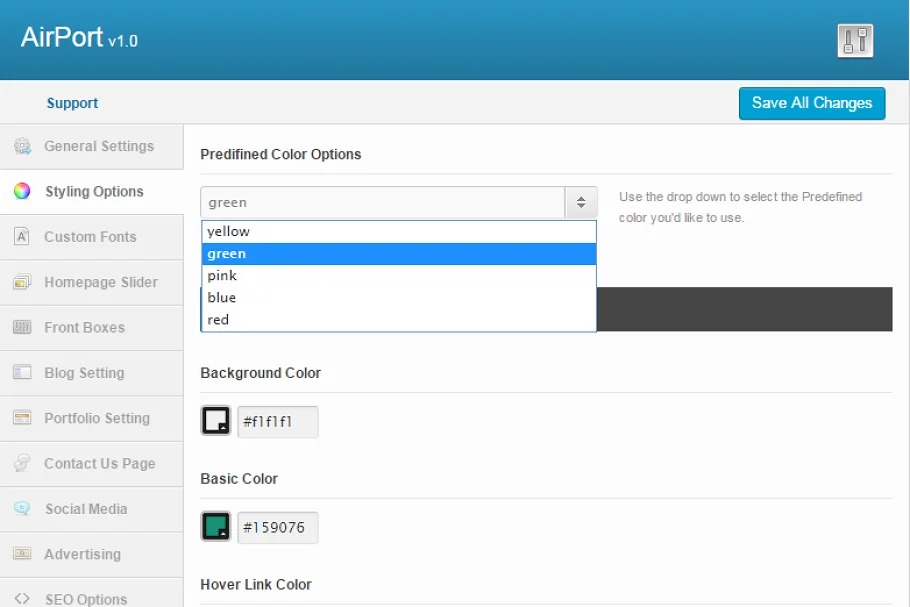Open the Basic Color green swatch

216,527
